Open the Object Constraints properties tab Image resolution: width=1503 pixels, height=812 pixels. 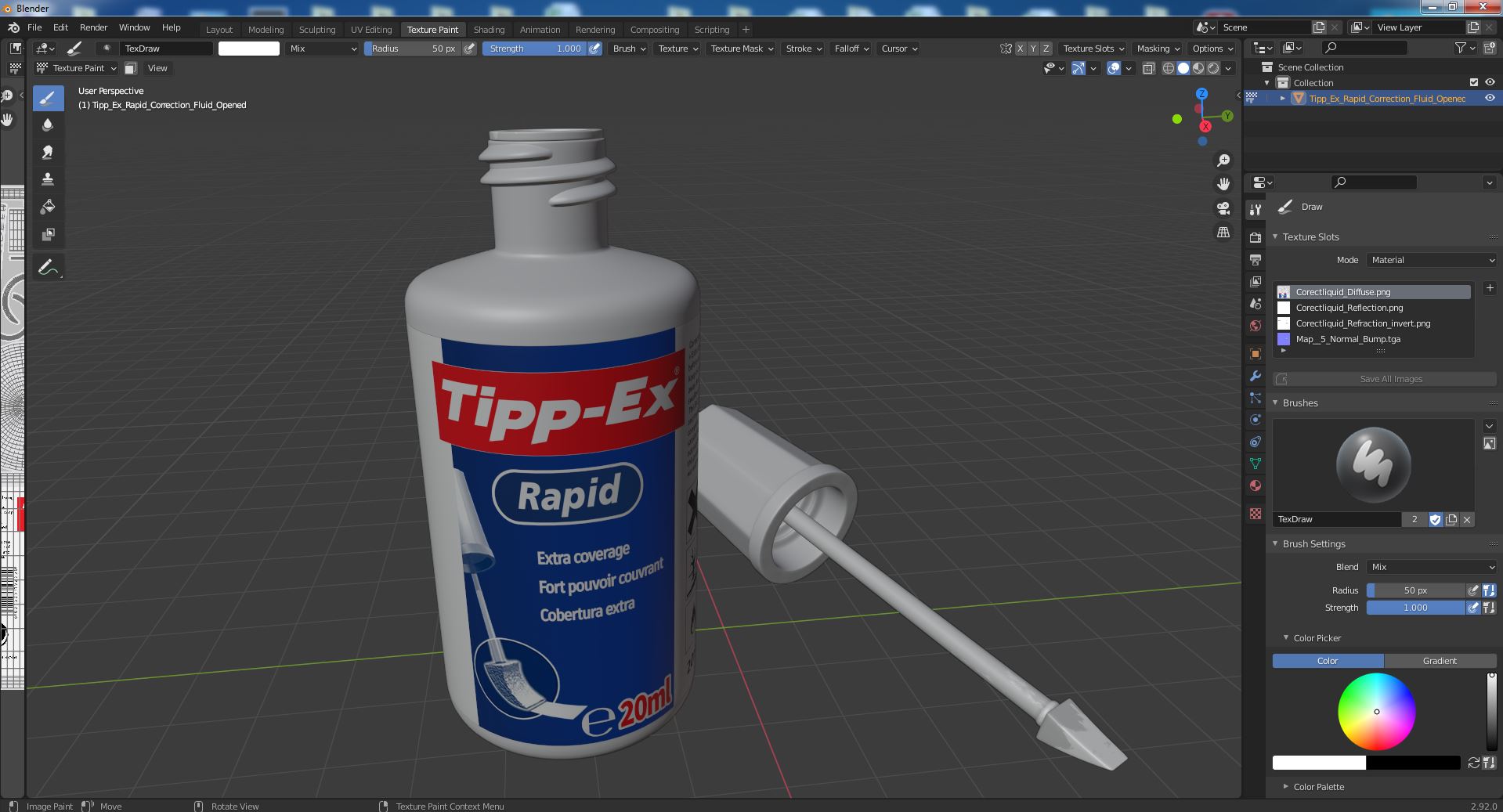pos(1256,442)
